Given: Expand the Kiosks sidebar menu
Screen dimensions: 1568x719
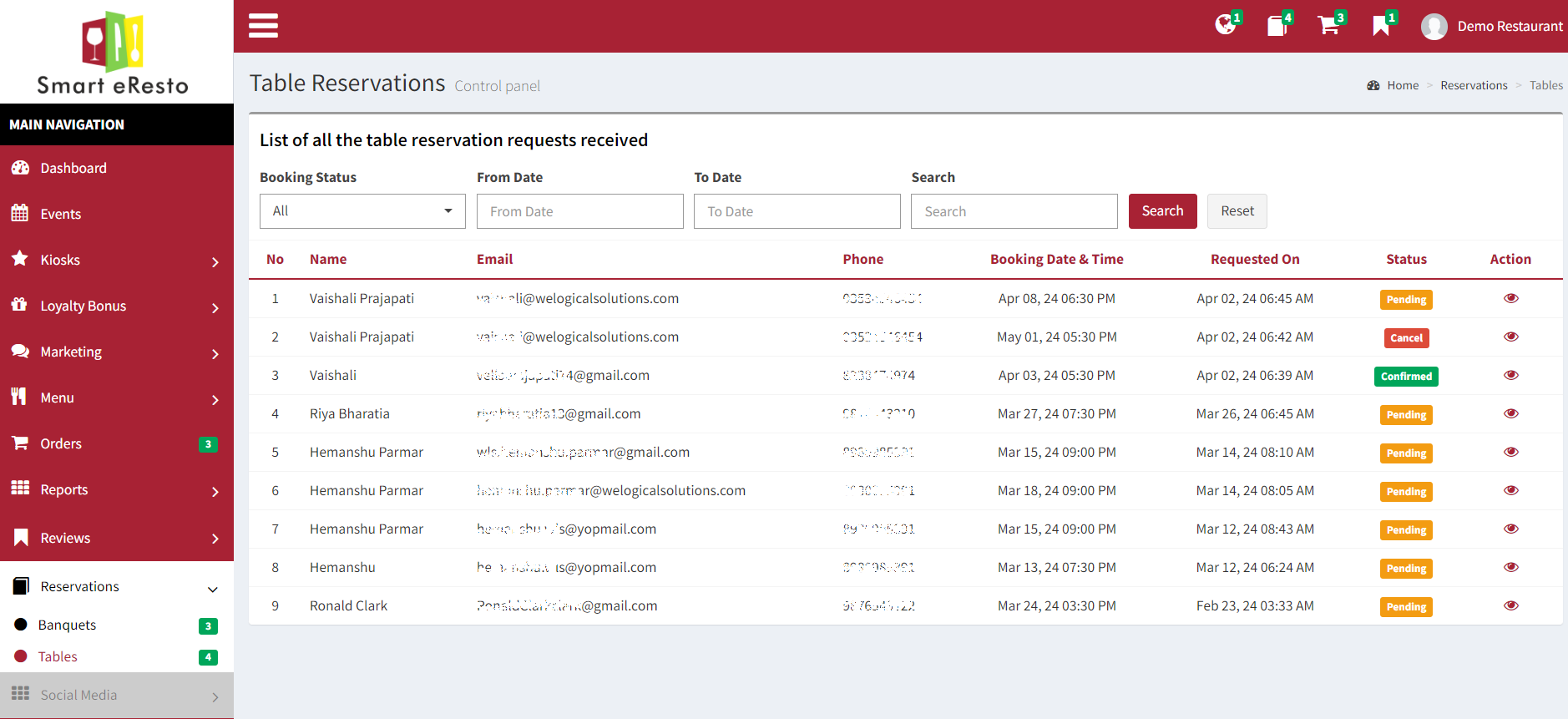Looking at the screenshot, I should pyautogui.click(x=117, y=260).
